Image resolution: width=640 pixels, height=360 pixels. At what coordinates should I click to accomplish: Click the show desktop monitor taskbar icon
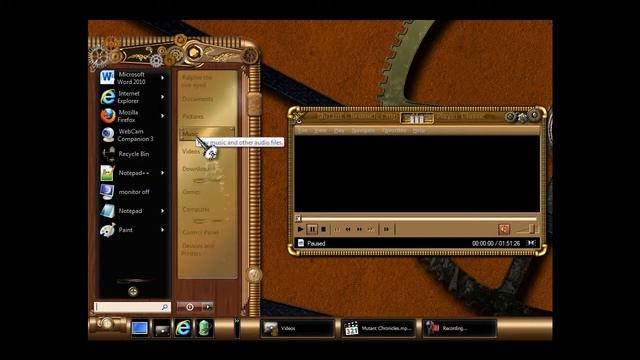click(x=140, y=328)
